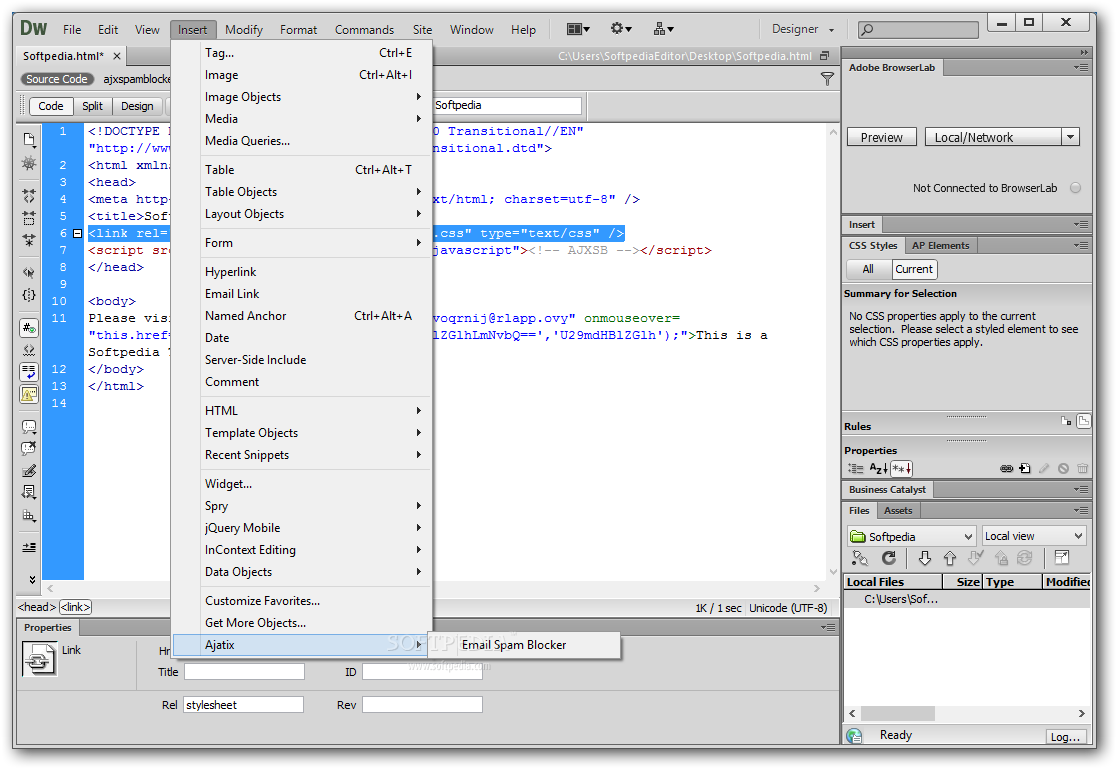Image resolution: width=1117 pixels, height=769 pixels.
Task: Open the Extend Dreamweaver gear menu
Action: pyautogui.click(x=621, y=29)
